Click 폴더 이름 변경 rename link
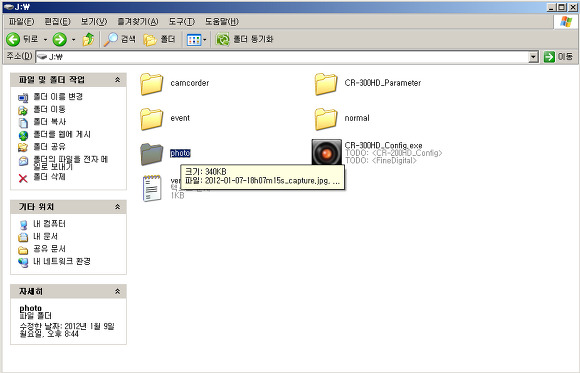 [58, 97]
